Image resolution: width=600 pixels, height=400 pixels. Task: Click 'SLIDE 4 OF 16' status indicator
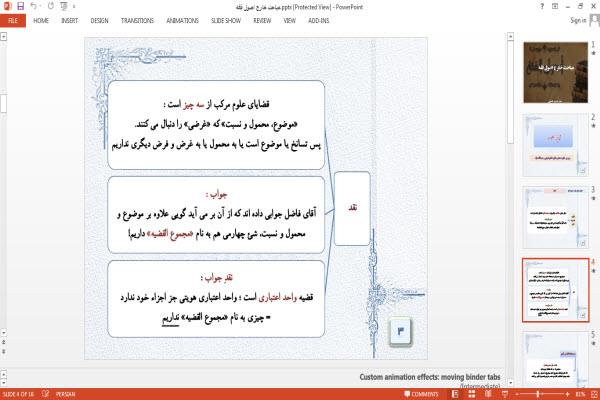[x=20, y=394]
